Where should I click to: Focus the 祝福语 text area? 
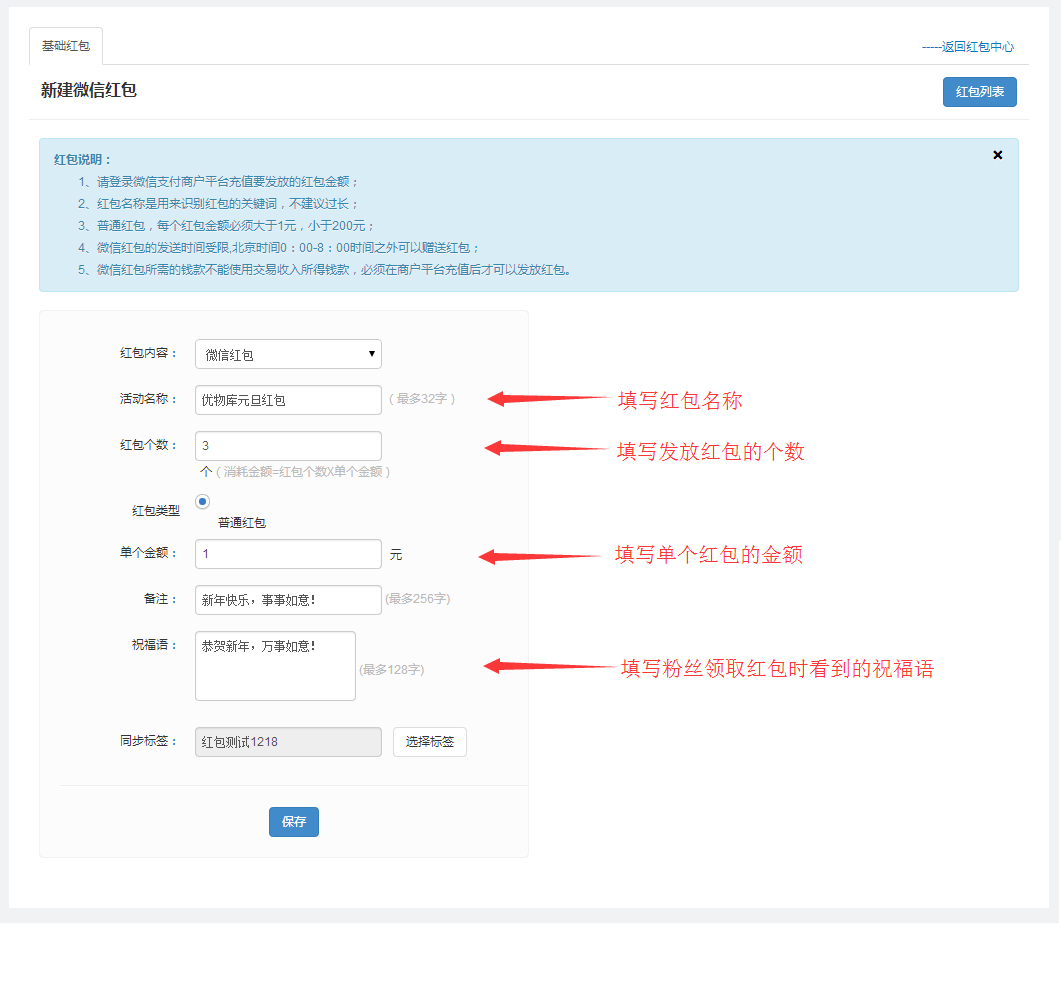click(x=275, y=665)
